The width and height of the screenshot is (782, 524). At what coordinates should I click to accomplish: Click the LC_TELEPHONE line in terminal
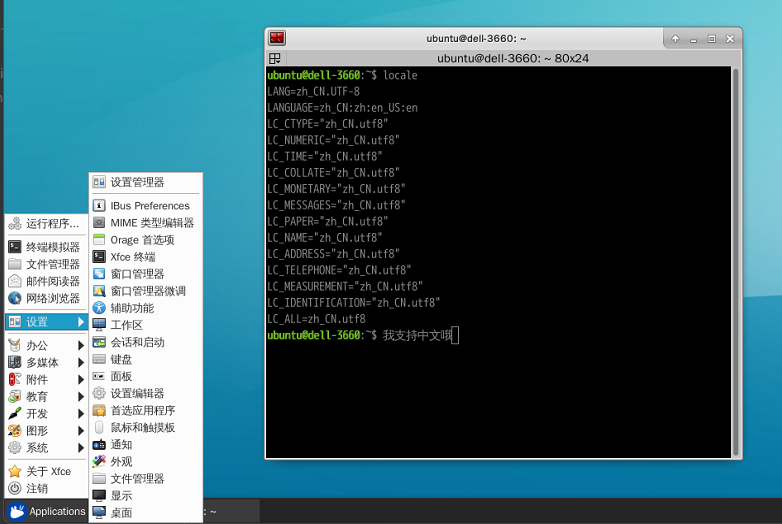pos(339,270)
